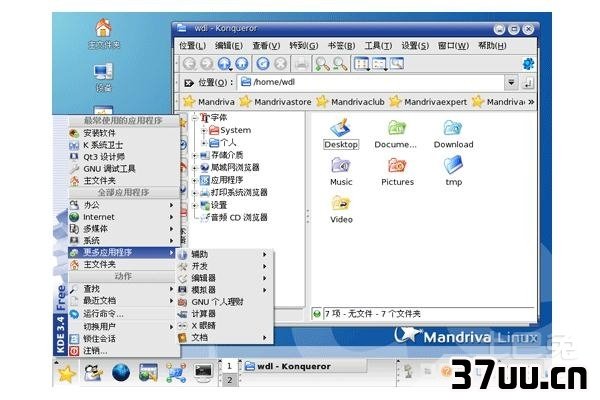600x400 pixels.
Task: Open the computer desktop icon
Action: point(103,77)
